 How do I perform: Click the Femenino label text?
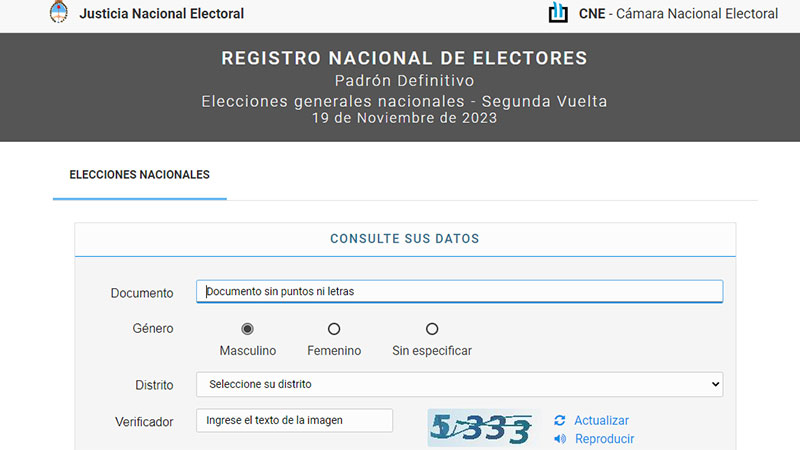pos(334,351)
